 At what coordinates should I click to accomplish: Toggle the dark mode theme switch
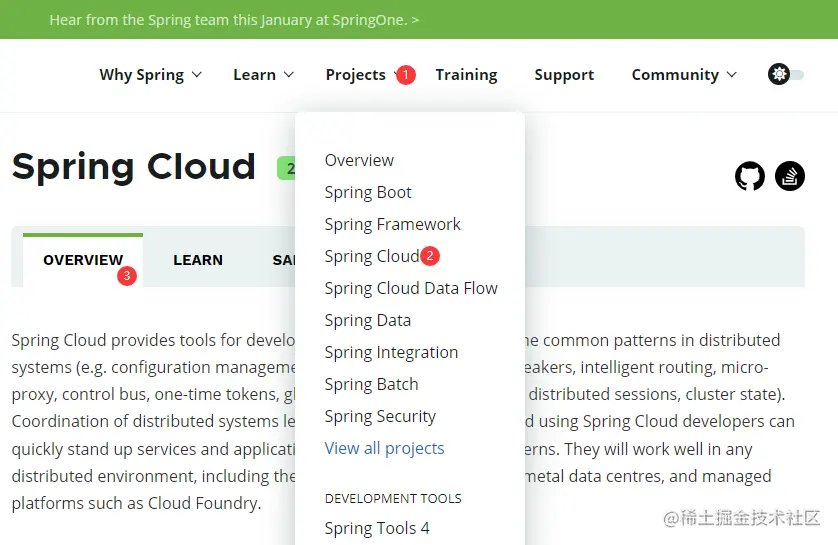tap(786, 74)
